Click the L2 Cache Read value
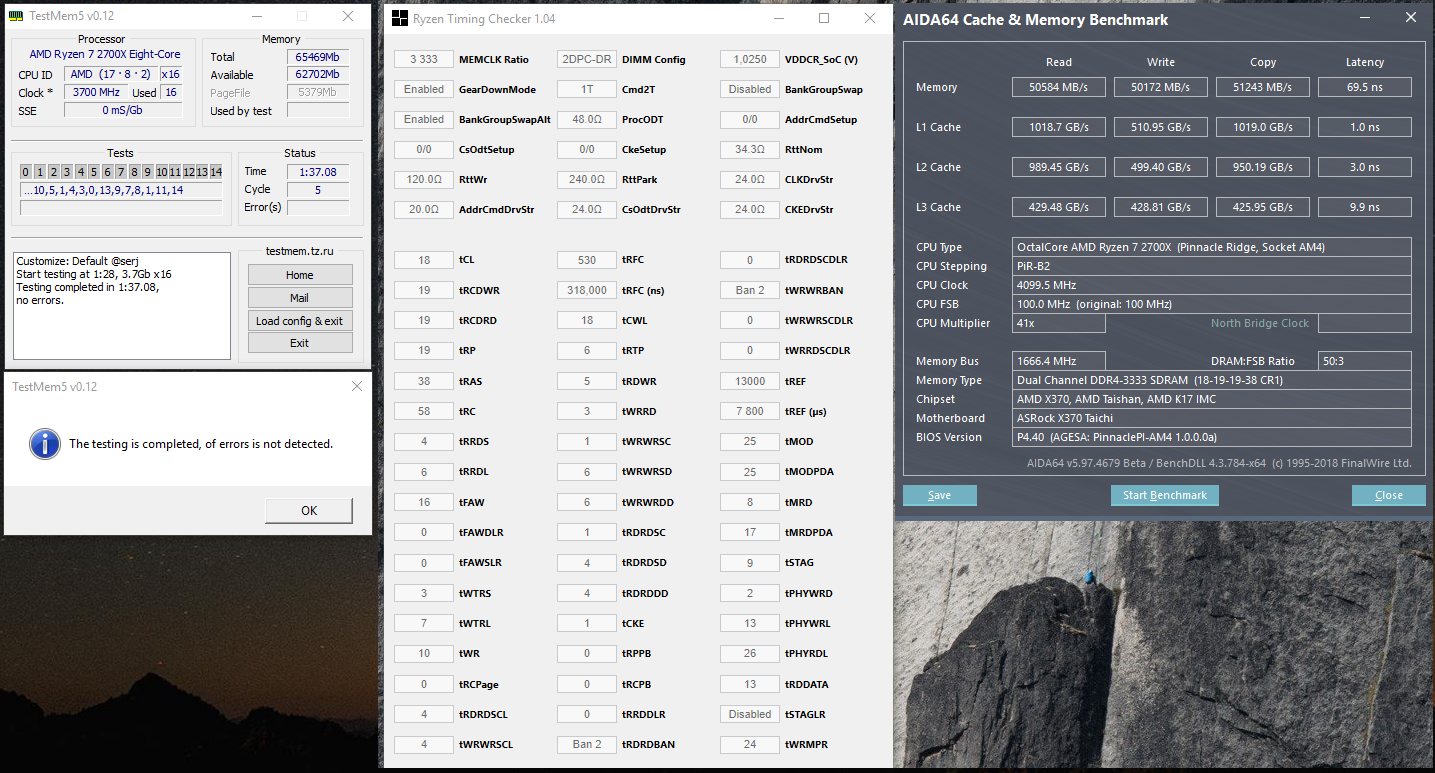This screenshot has height=773, width=1435. [x=1059, y=167]
